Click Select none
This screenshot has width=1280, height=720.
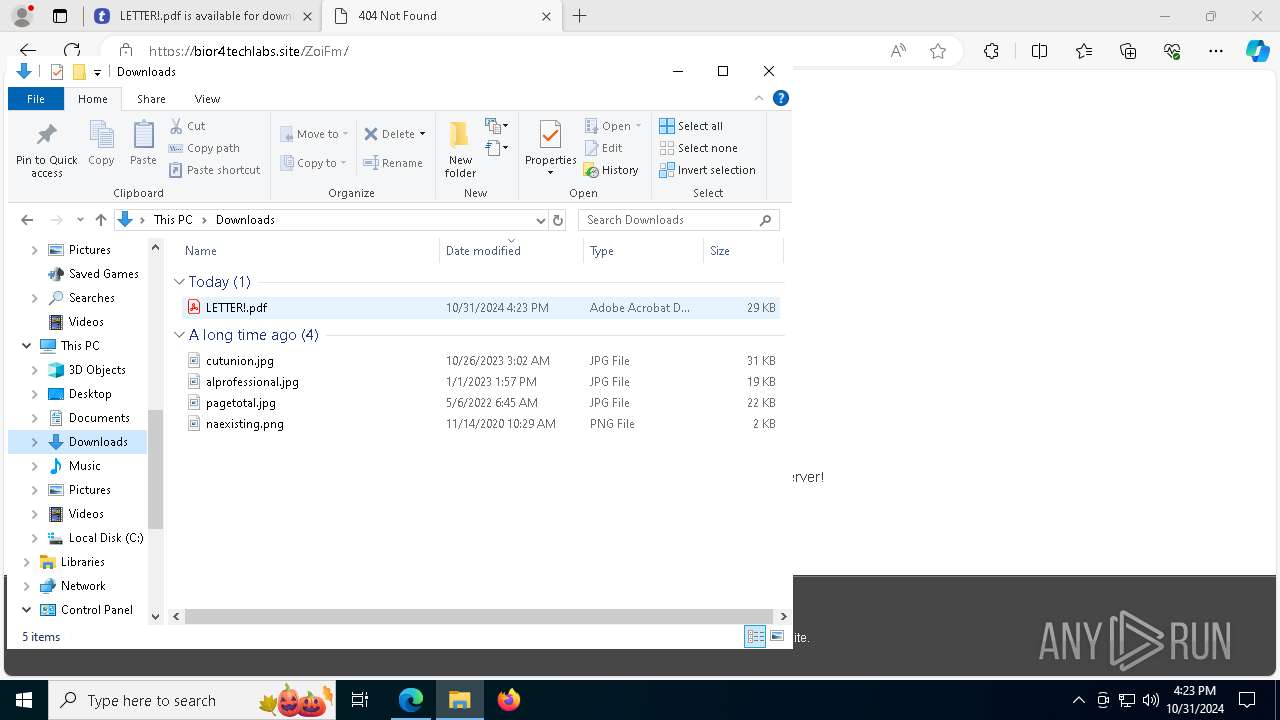698,148
